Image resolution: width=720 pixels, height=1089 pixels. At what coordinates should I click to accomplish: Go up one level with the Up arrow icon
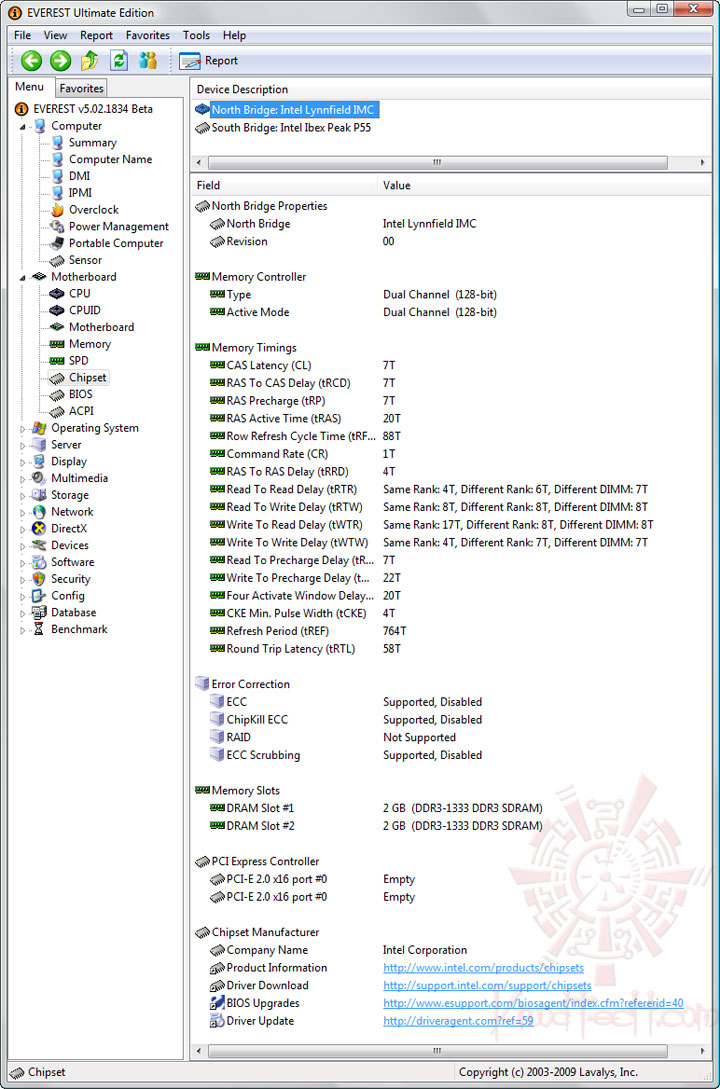click(90, 61)
